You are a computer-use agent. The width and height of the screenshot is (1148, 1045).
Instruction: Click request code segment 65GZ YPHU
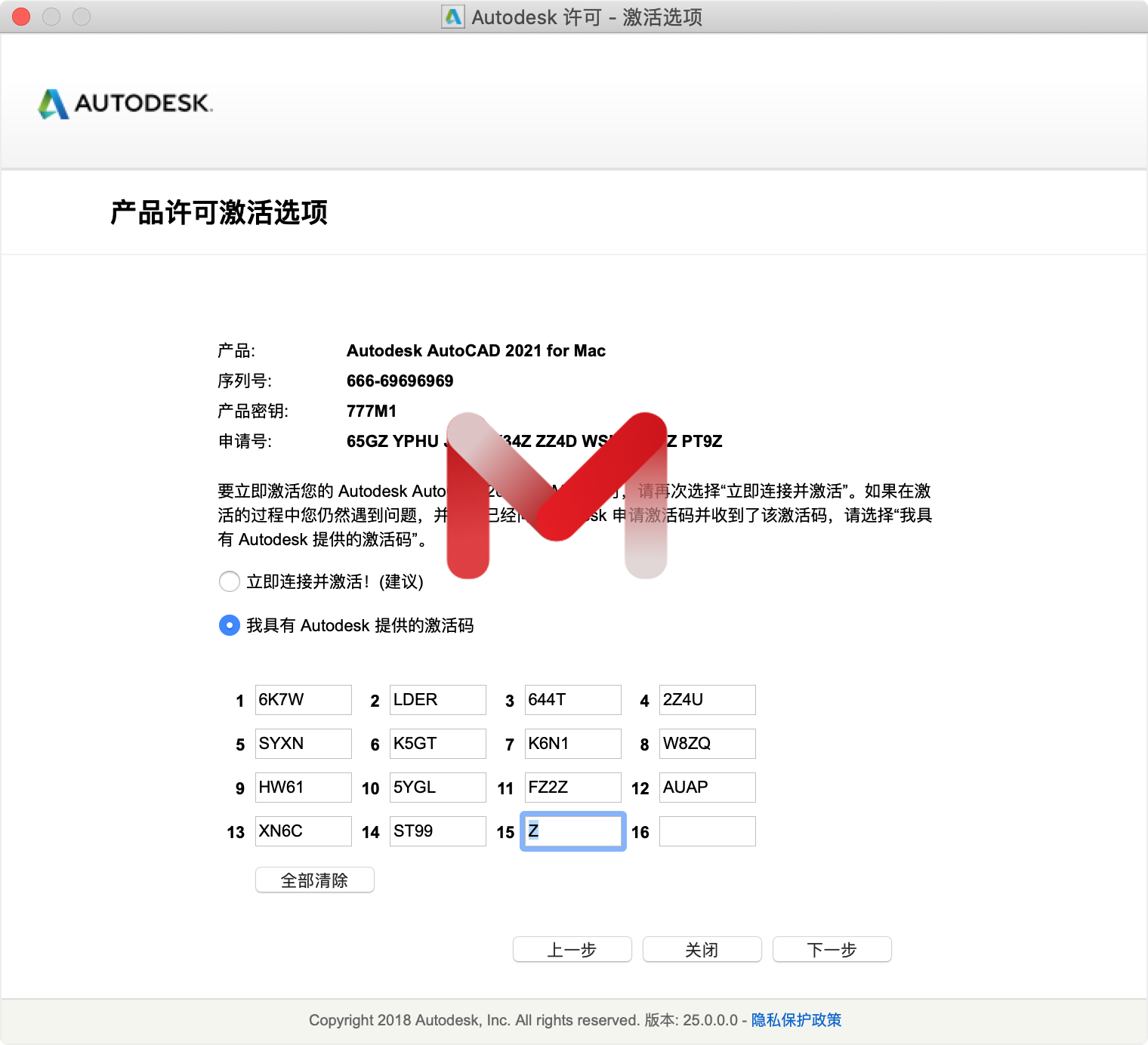click(393, 441)
